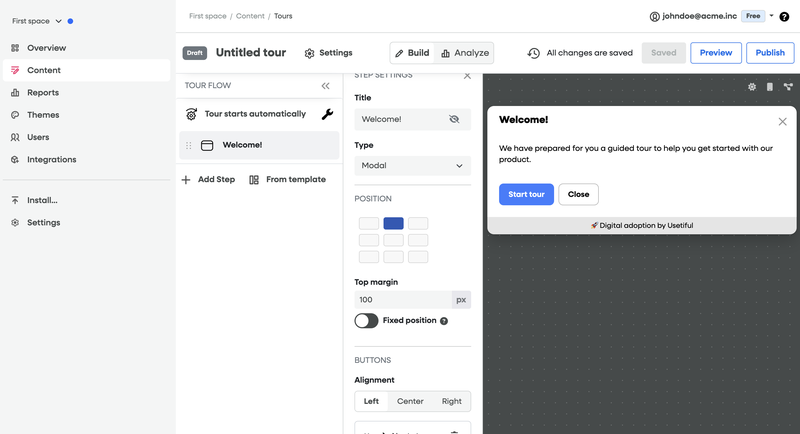Click the sidebar Settings gear icon
The image size is (800, 434).
(15, 223)
